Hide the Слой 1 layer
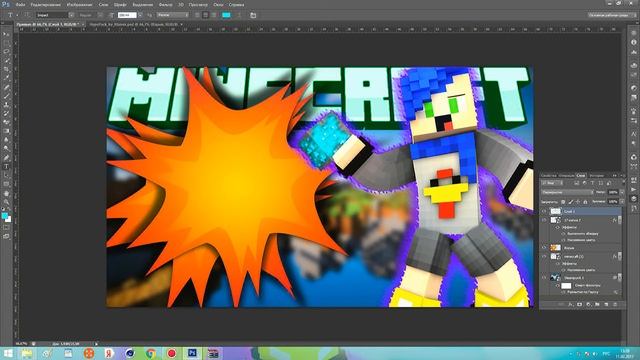 point(544,211)
